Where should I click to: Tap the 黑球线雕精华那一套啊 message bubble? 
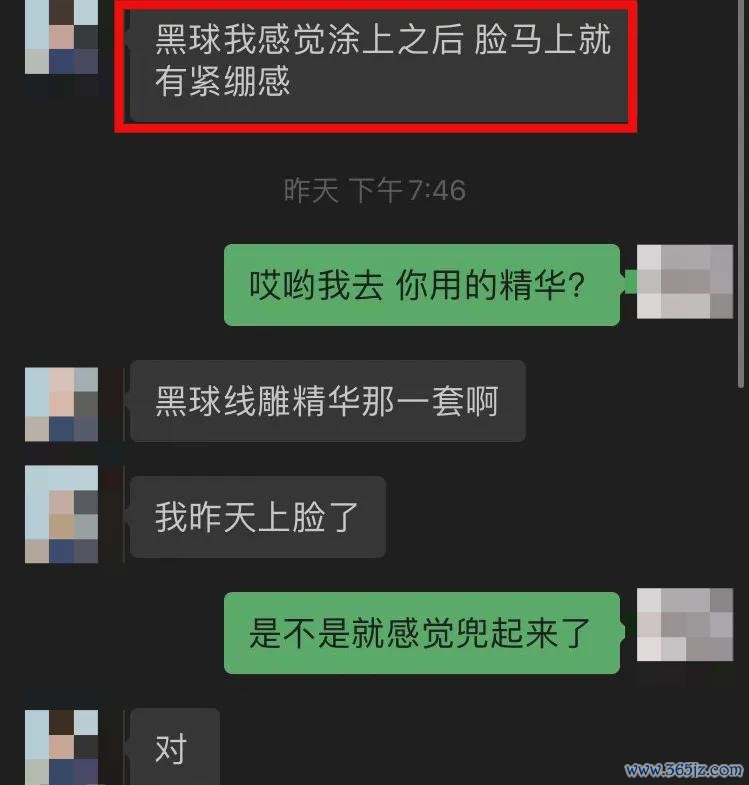tap(328, 401)
